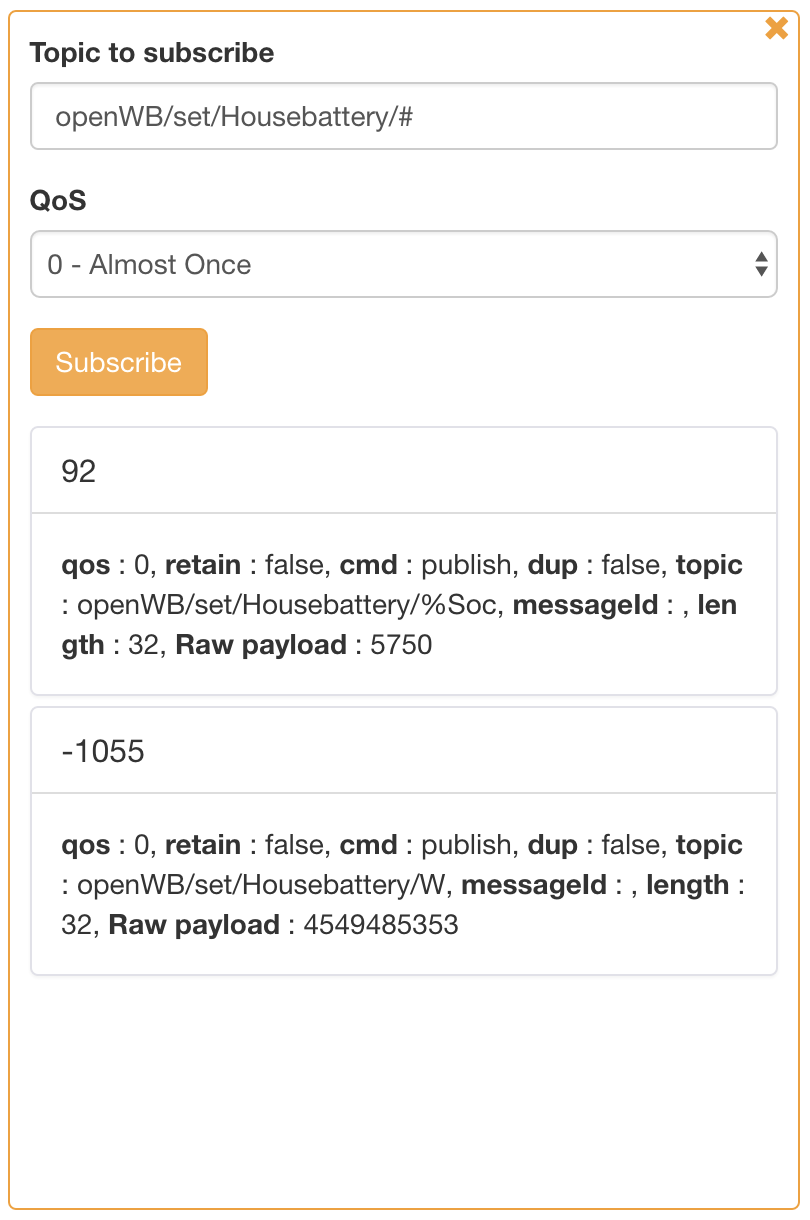Click the openWB/set/Housebattery/%Soc topic text

click(285, 605)
